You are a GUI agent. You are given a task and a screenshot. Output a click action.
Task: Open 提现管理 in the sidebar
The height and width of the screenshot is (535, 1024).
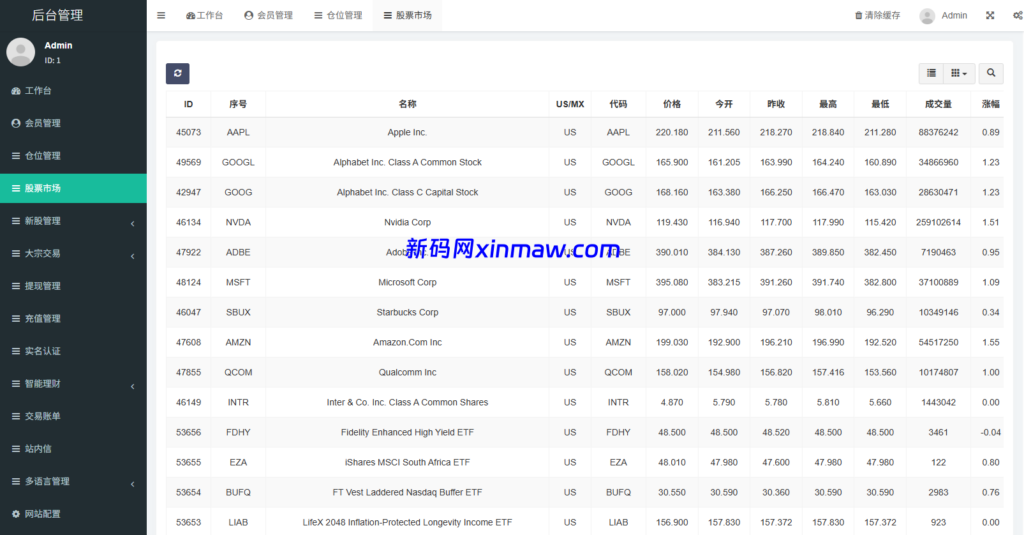tap(73, 285)
